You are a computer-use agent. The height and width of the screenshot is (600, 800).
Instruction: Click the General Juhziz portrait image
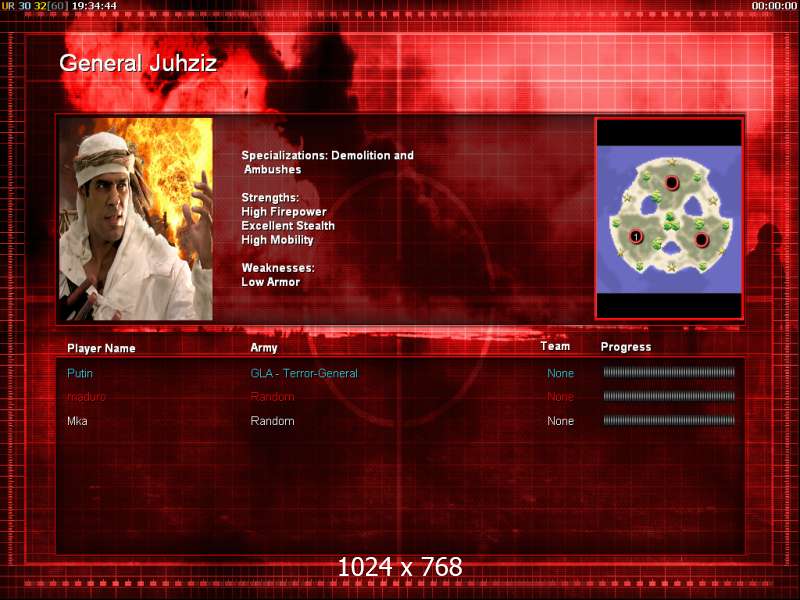click(136, 219)
